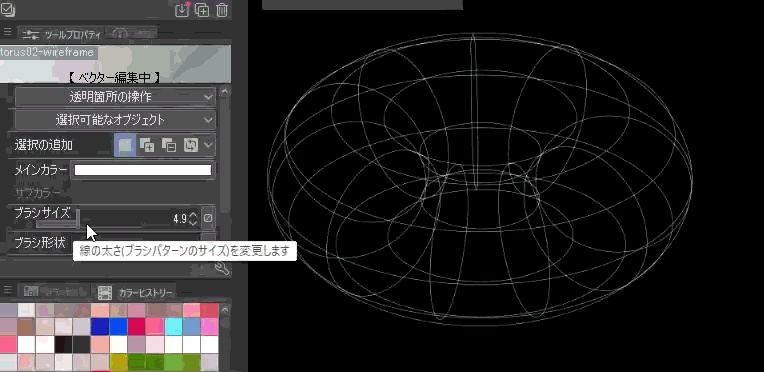The width and height of the screenshot is (764, 372).
Task: Click the import icon with red dot
Action: tap(182, 10)
